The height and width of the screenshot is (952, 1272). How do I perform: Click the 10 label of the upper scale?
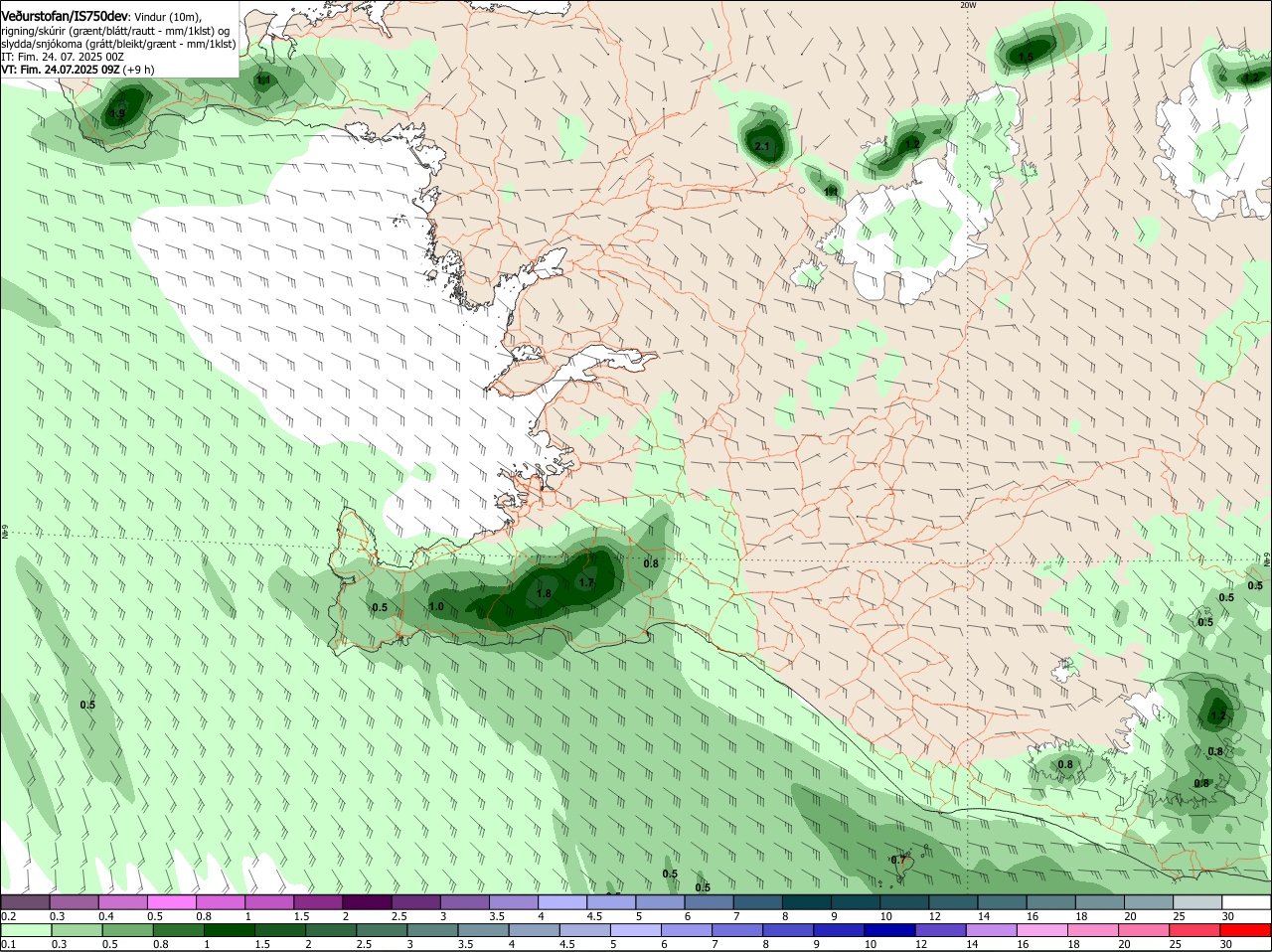tap(886, 916)
